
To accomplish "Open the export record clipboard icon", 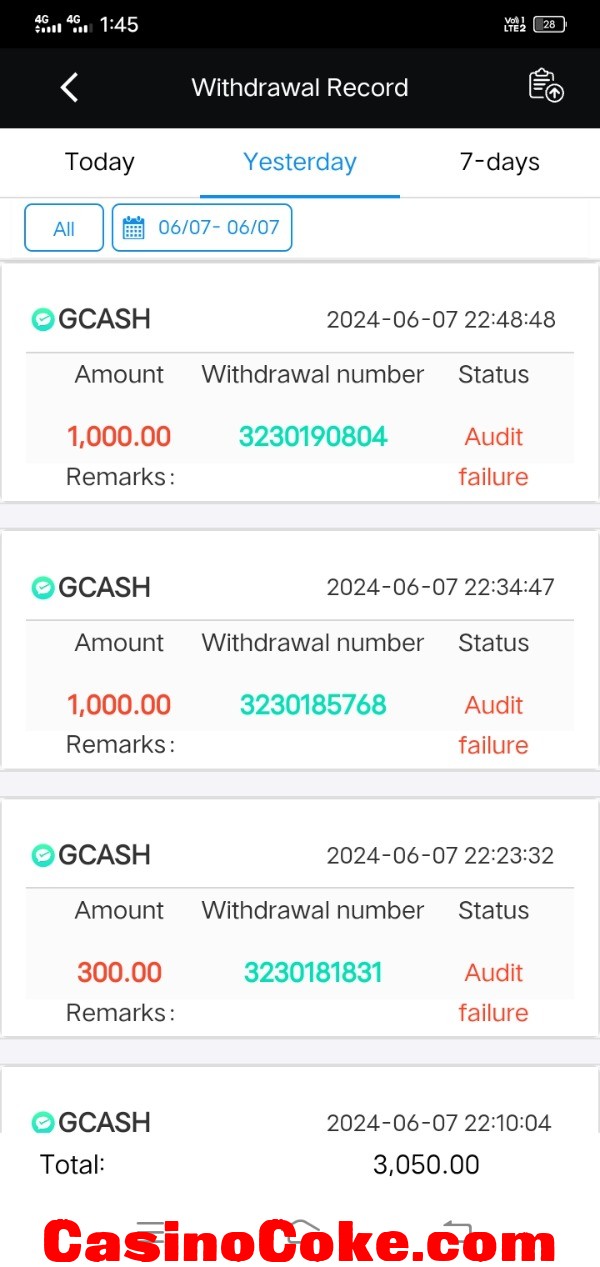I will pos(546,86).
